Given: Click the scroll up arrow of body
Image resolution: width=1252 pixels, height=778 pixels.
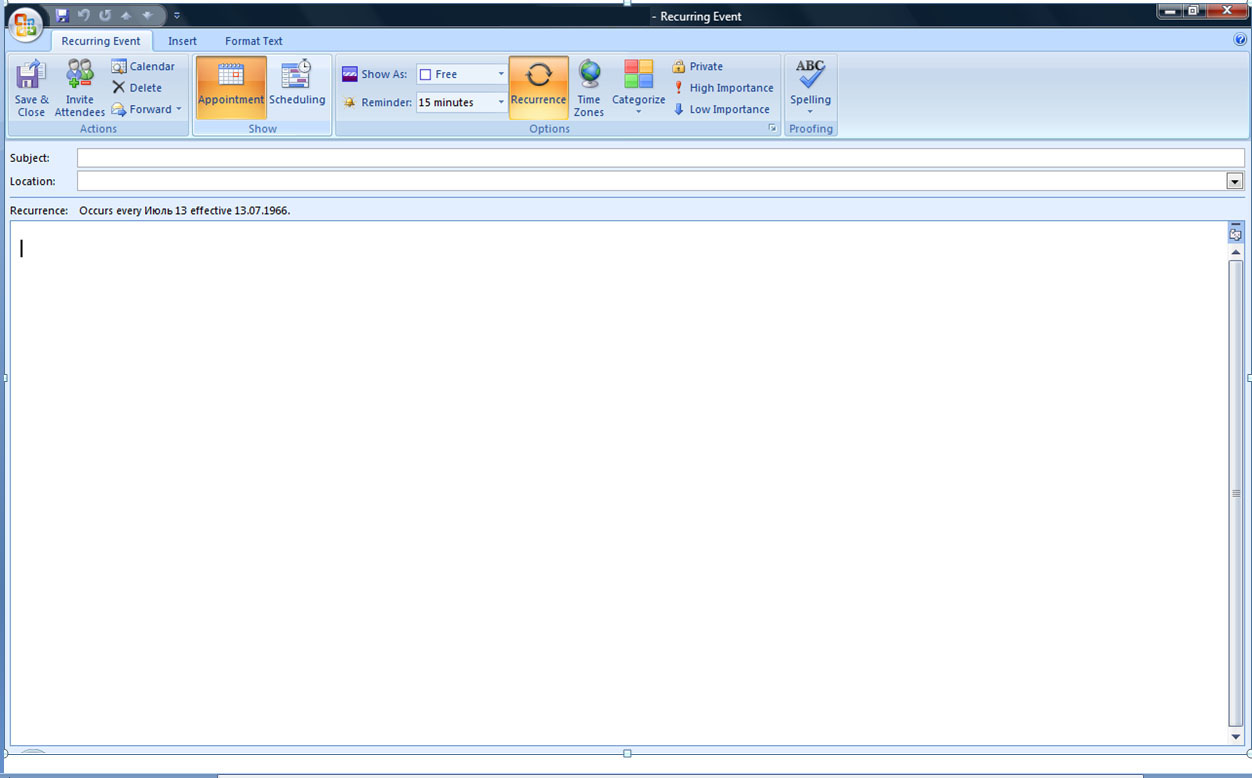Looking at the screenshot, I should [1236, 252].
